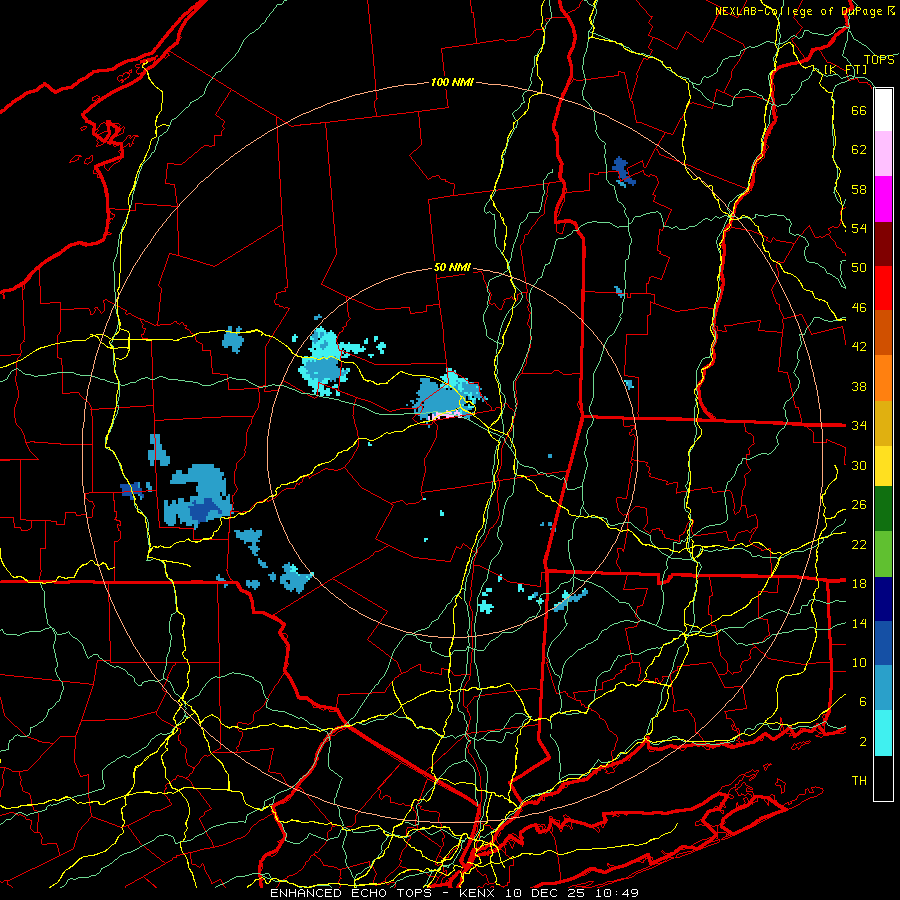900x900 pixels.
Task: Select the dark red legend swatch
Action: click(x=883, y=243)
